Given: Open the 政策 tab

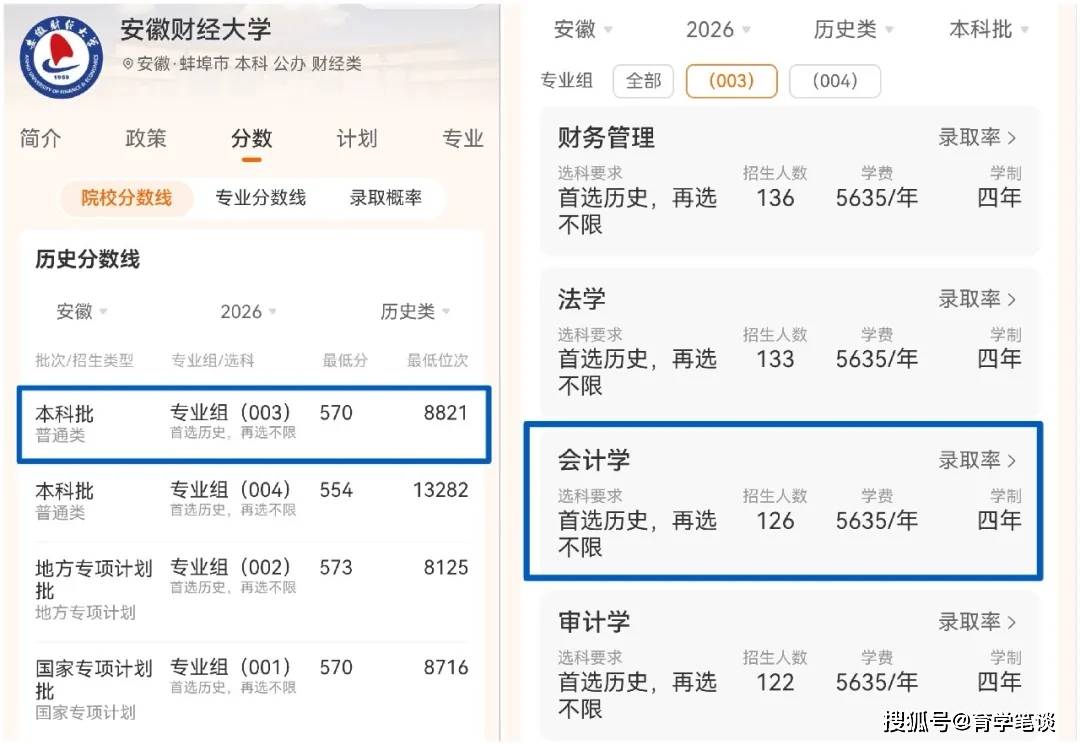Looking at the screenshot, I should [x=146, y=138].
